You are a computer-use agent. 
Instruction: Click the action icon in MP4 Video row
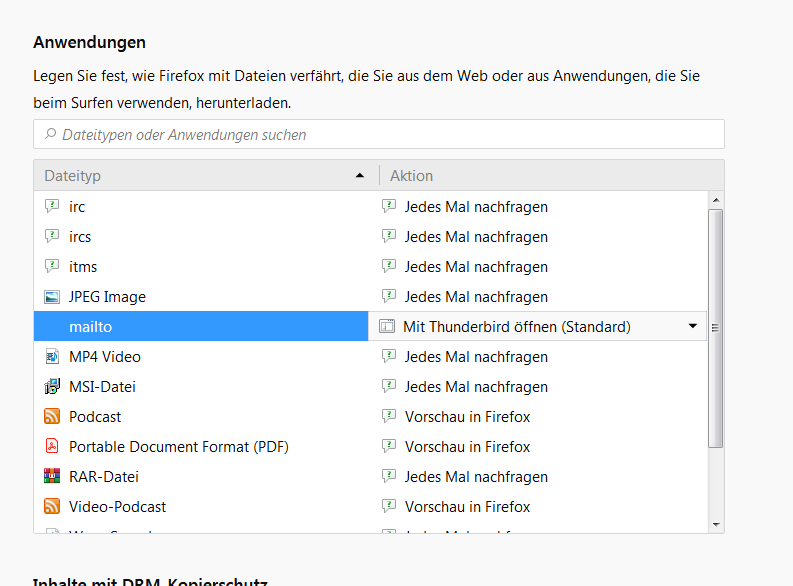point(388,356)
